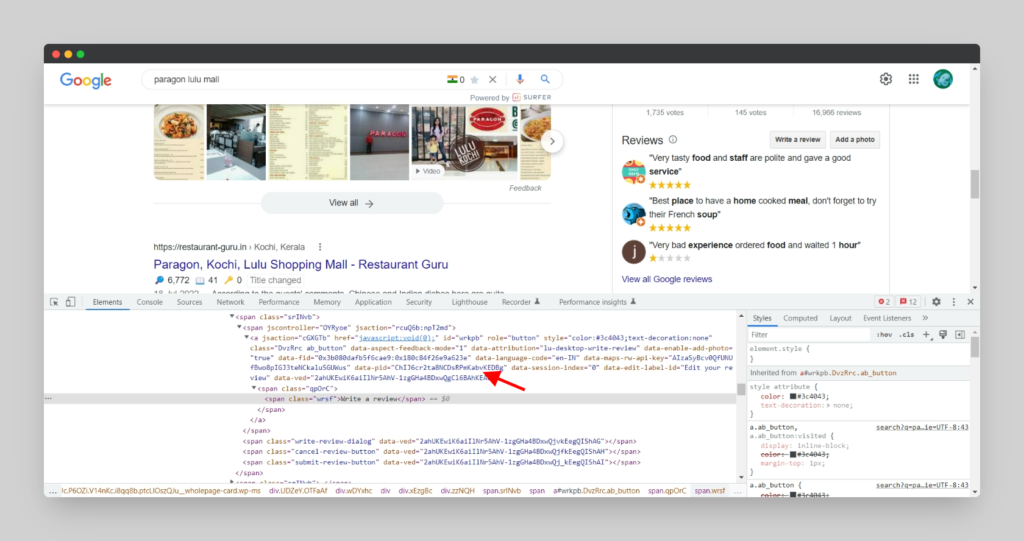This screenshot has height=541, width=1024.
Task: Click the color swatch in a.ab_button:visited rule
Action: tap(793, 455)
